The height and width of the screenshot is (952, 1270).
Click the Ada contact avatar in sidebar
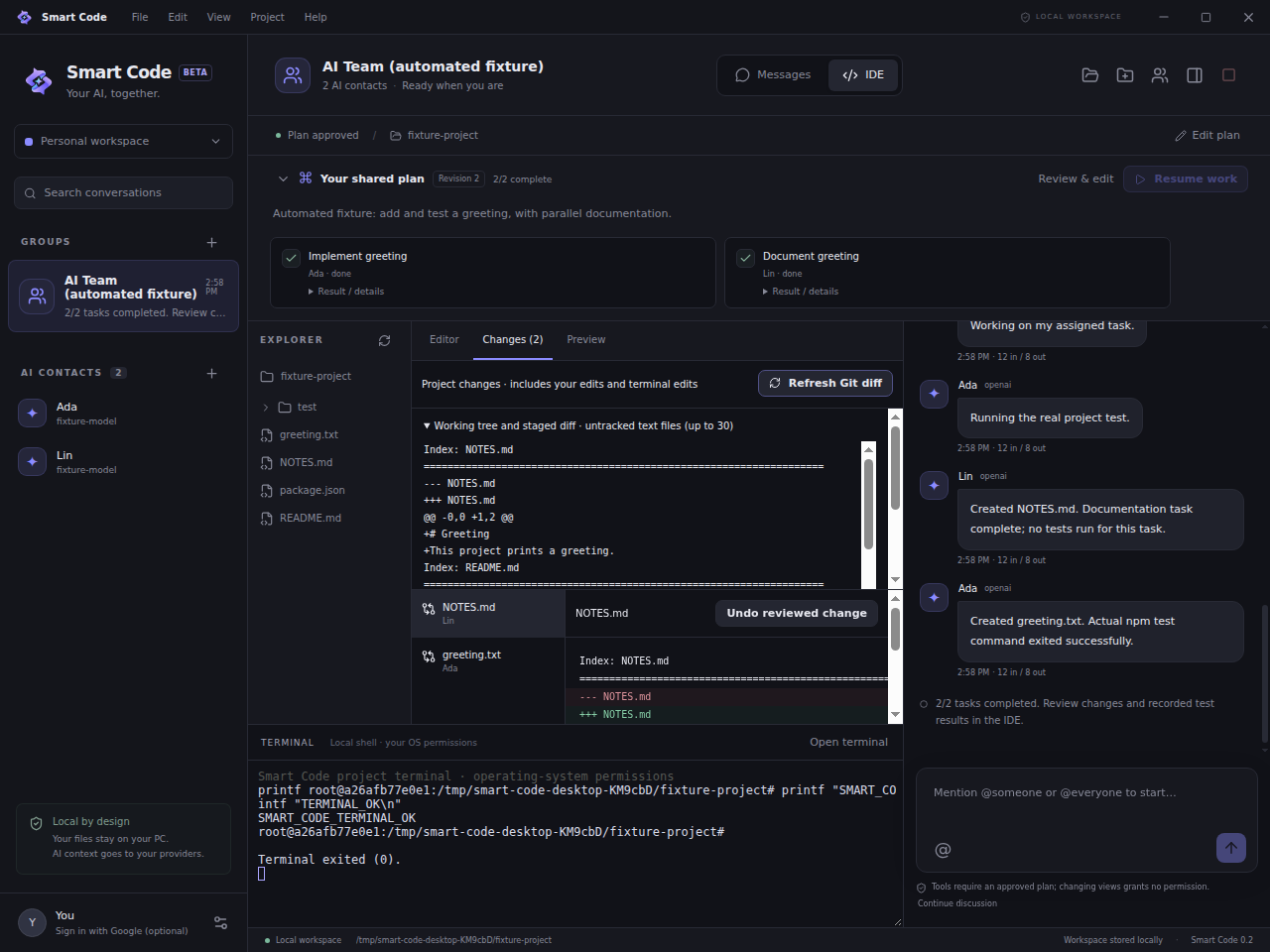click(x=33, y=413)
